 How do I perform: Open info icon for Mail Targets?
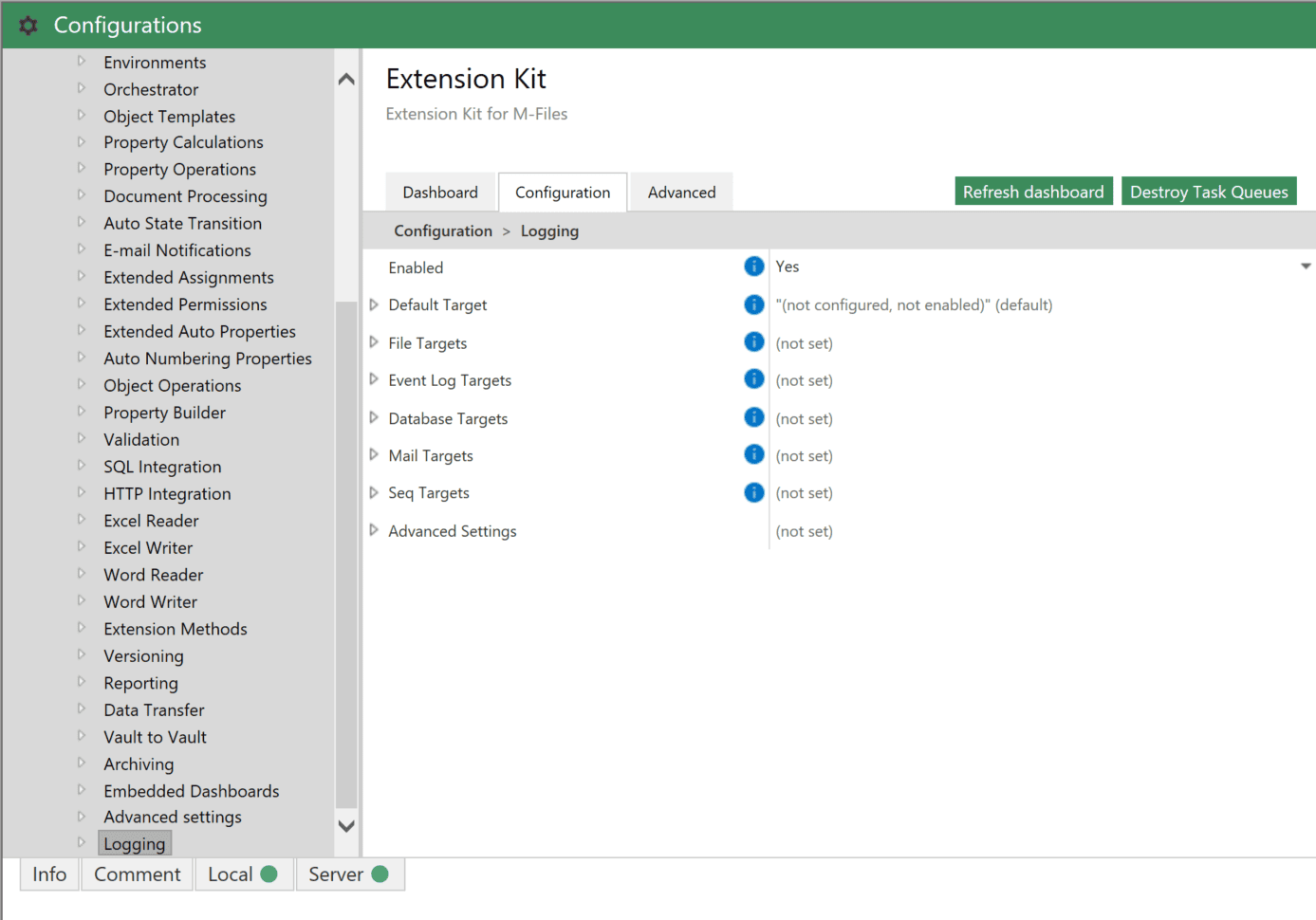click(754, 454)
